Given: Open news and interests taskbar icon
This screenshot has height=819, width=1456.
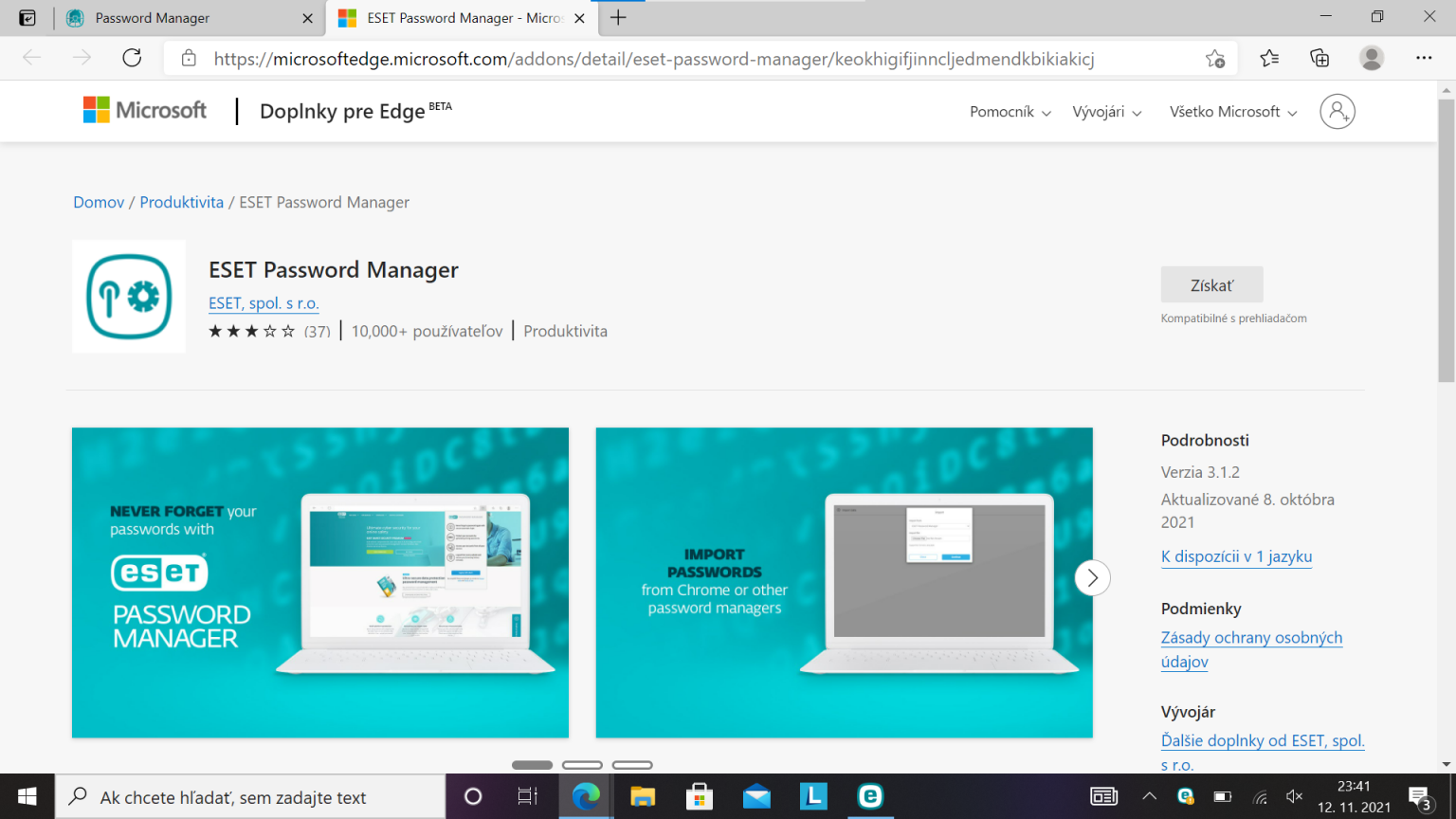Looking at the screenshot, I should click(1103, 796).
